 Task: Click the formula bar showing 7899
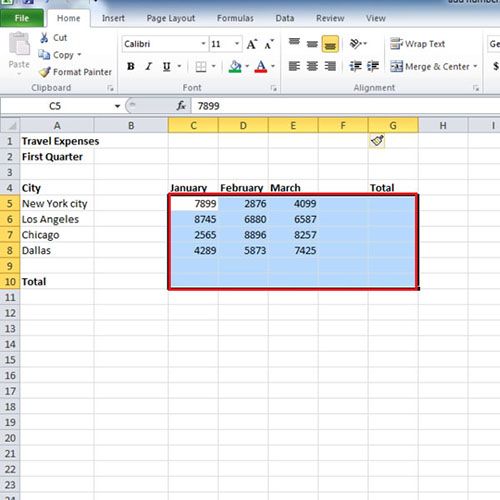(x=345, y=106)
